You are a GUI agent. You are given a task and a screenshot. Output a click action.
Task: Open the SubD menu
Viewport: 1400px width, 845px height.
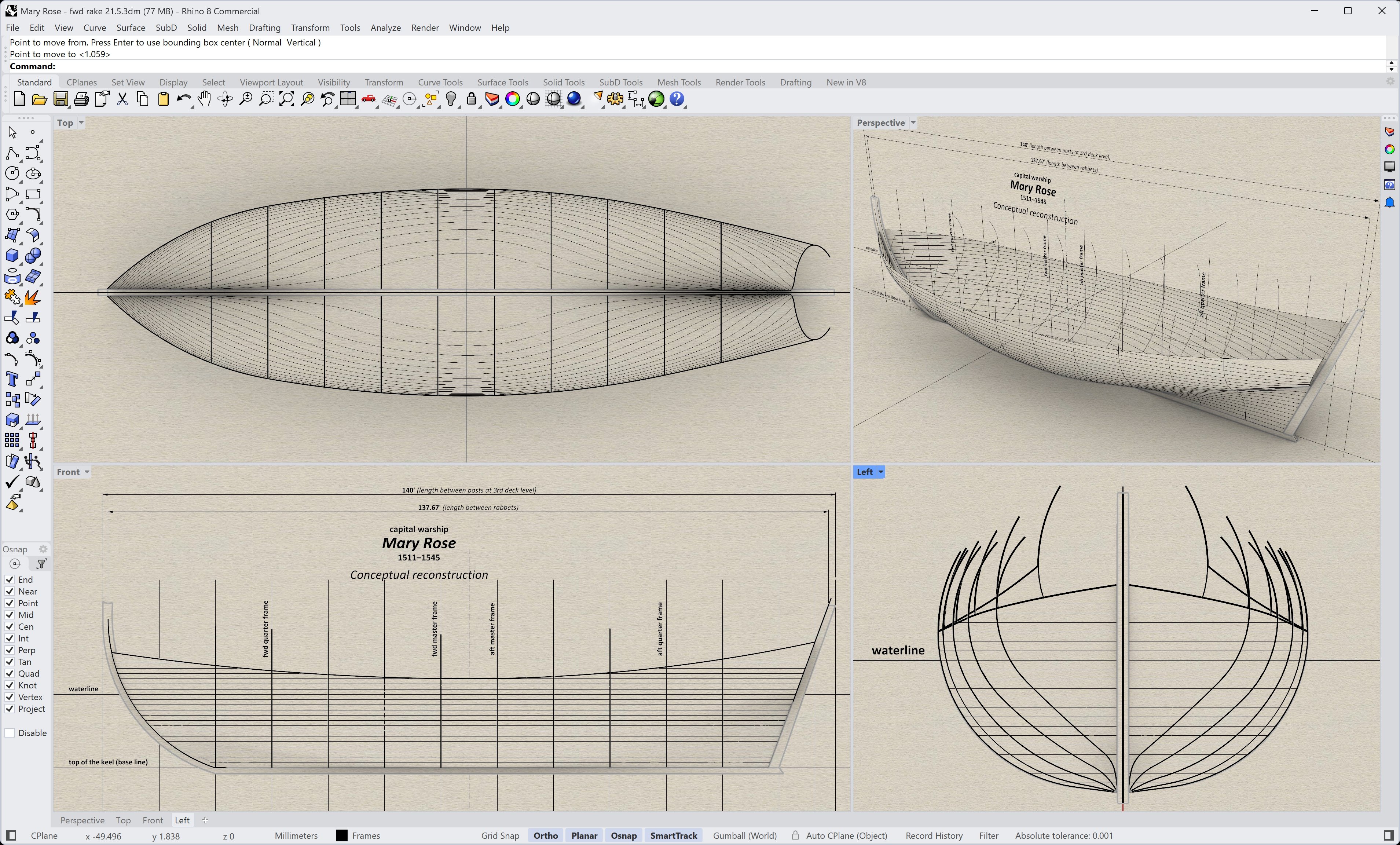[x=166, y=28]
